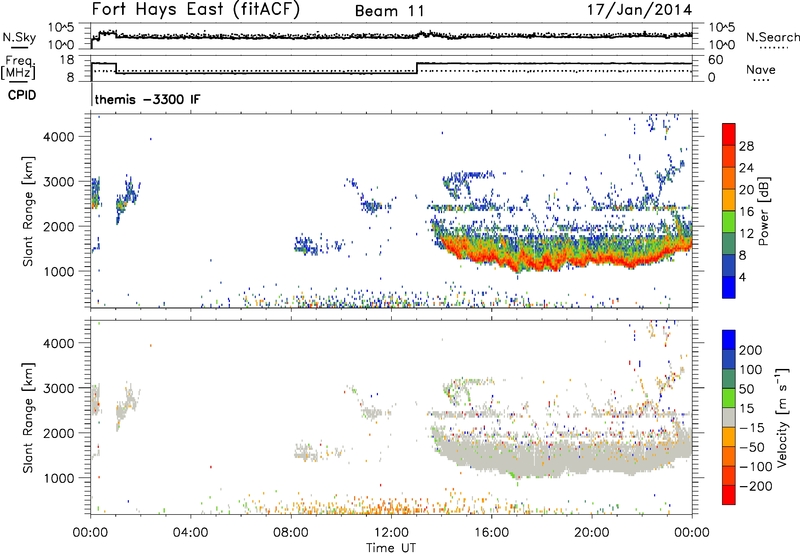The image size is (800, 554).
Task: Click the 'Beam 11' label
Action: pos(389,11)
